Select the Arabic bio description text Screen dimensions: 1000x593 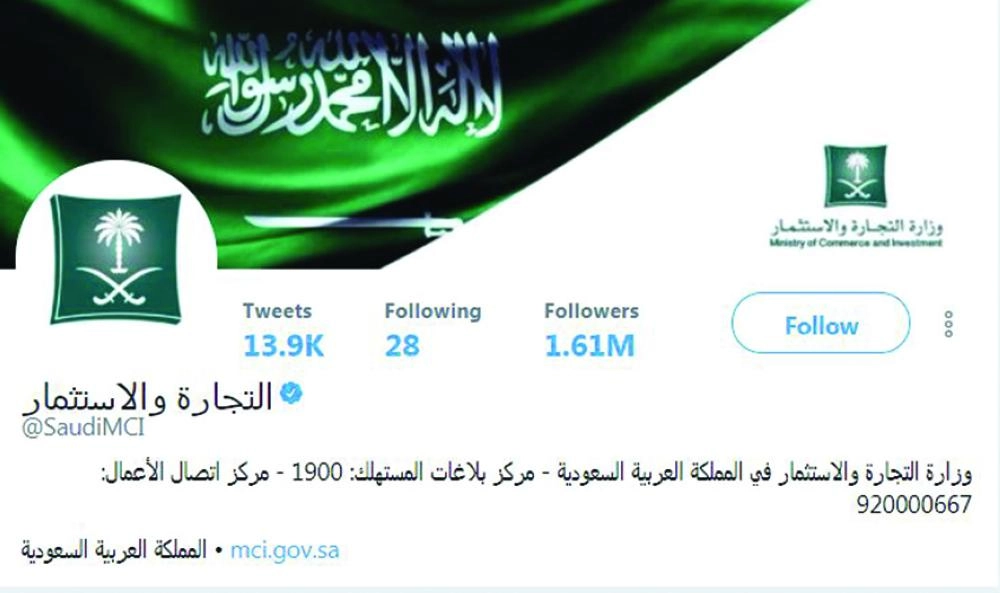[536, 488]
